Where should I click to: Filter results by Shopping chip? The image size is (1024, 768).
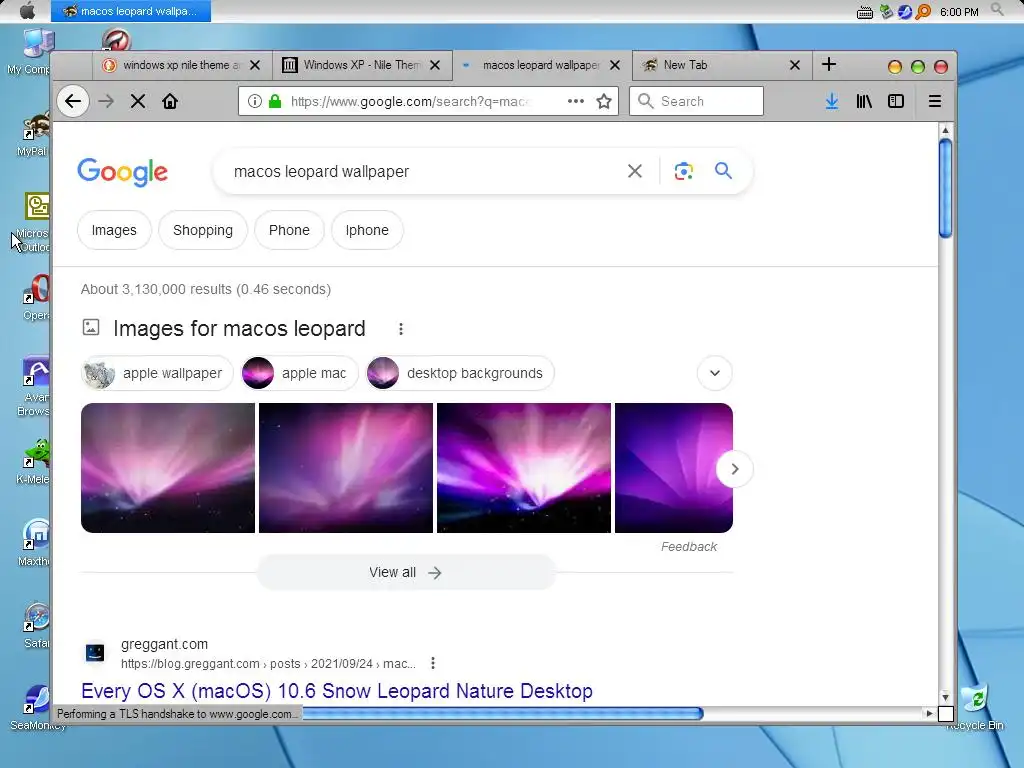(203, 230)
